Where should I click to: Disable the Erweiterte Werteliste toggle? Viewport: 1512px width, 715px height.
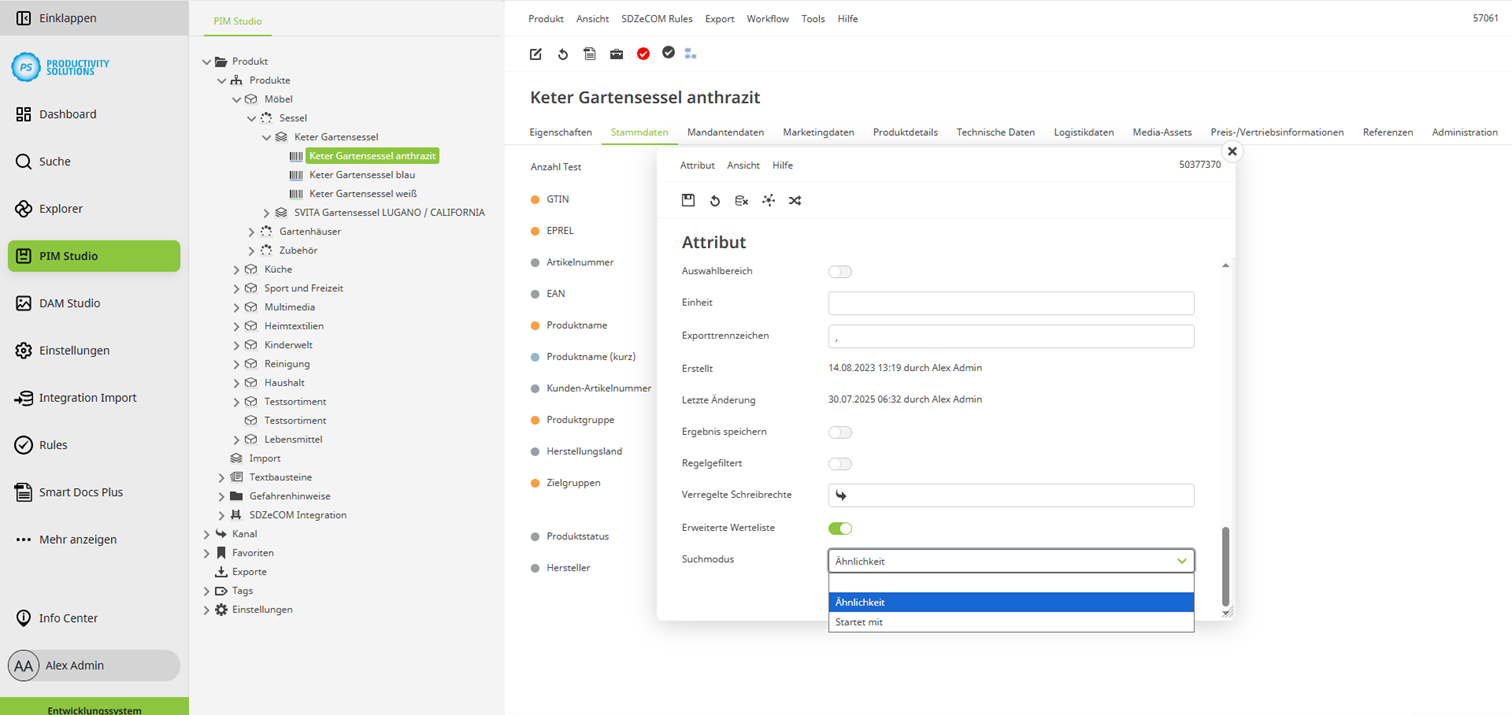(840, 528)
